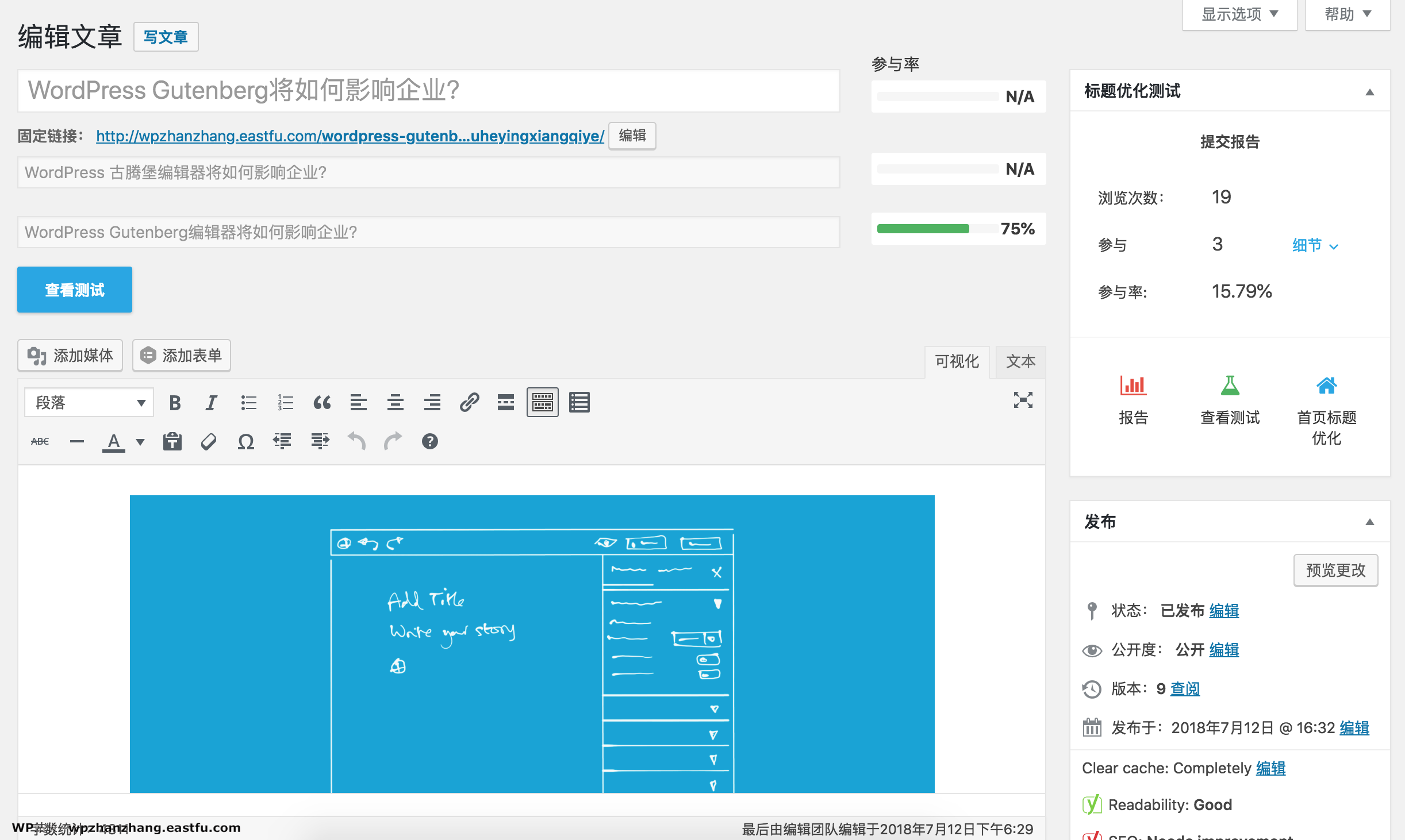Open the 报告 report panel
Screen dimensions: 1405x840
[1133, 400]
